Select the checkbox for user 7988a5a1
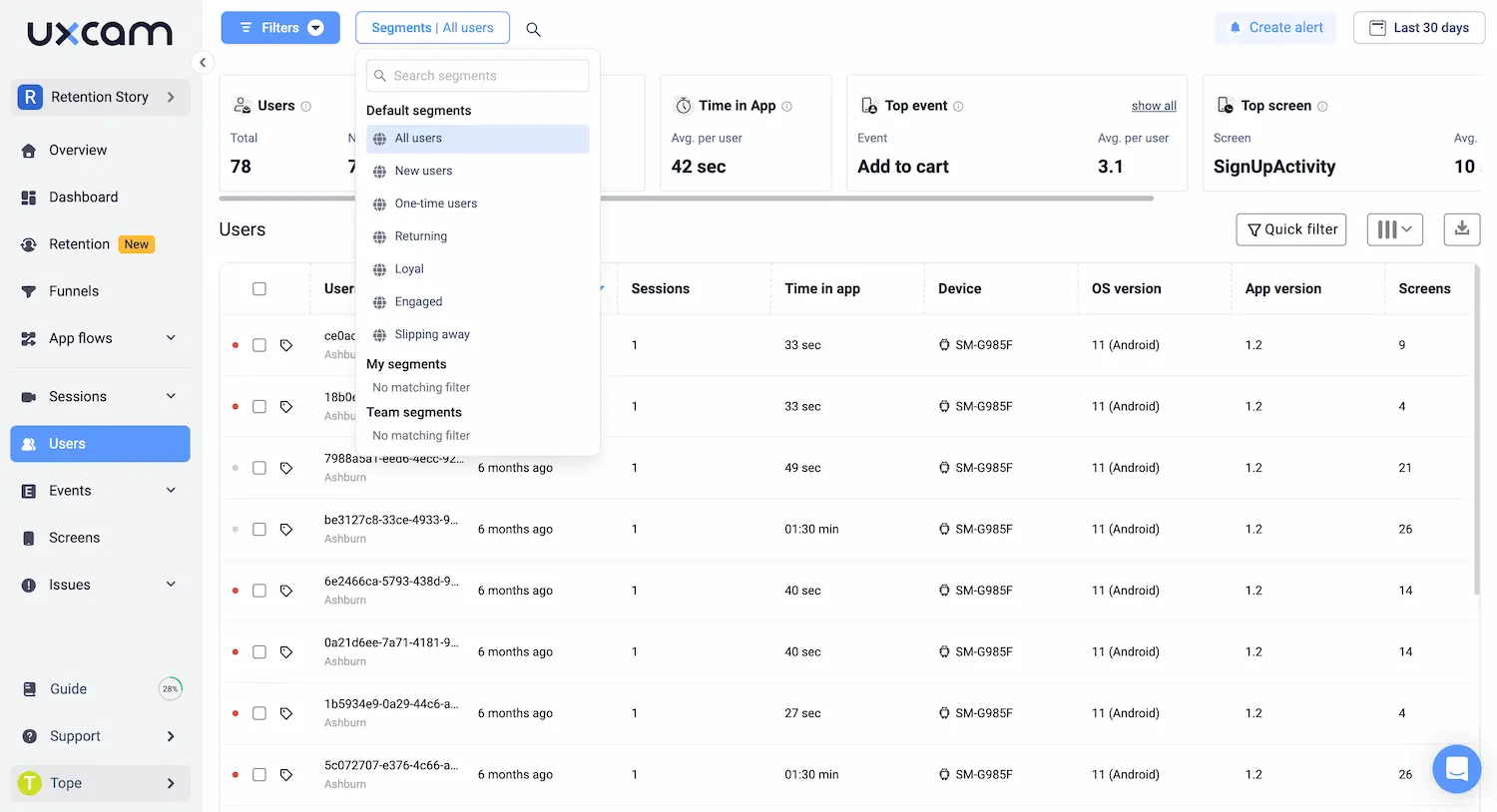The height and width of the screenshot is (812, 1497). [x=259, y=468]
